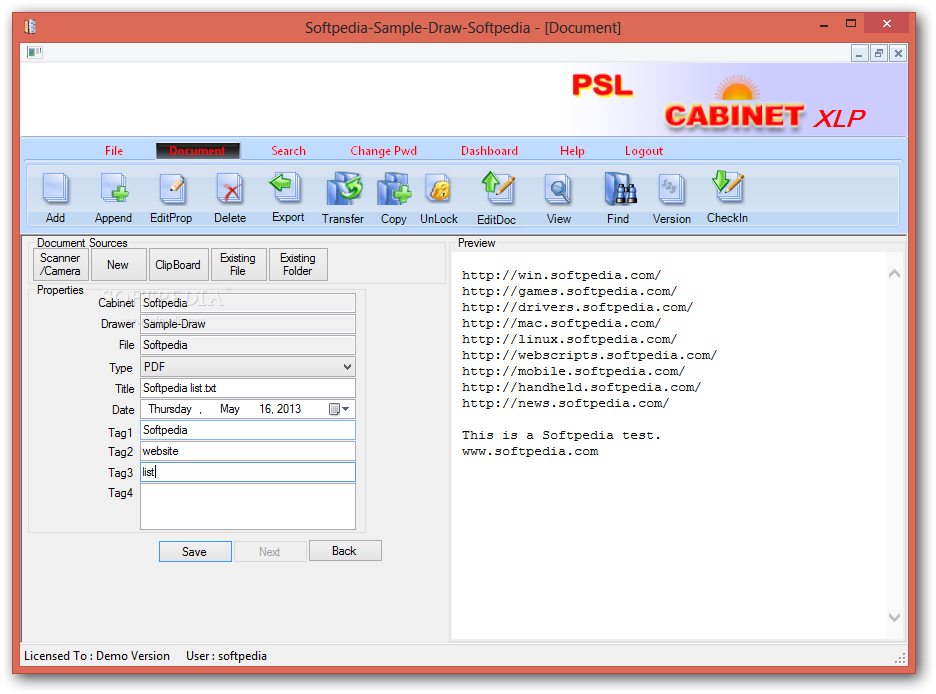Open the Search menu
The width and height of the screenshot is (936, 694).
(288, 151)
